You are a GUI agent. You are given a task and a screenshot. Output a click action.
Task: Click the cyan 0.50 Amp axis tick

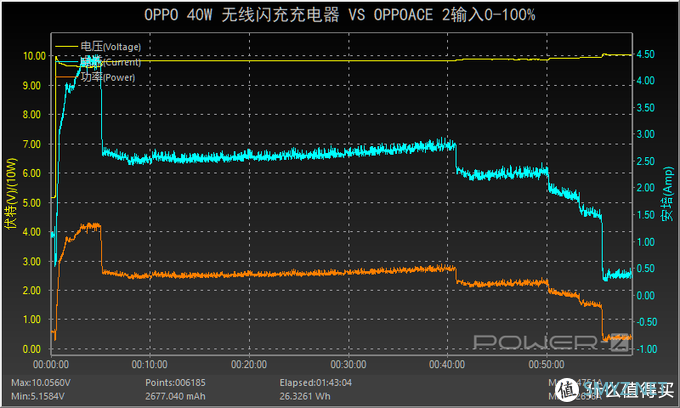click(x=645, y=268)
